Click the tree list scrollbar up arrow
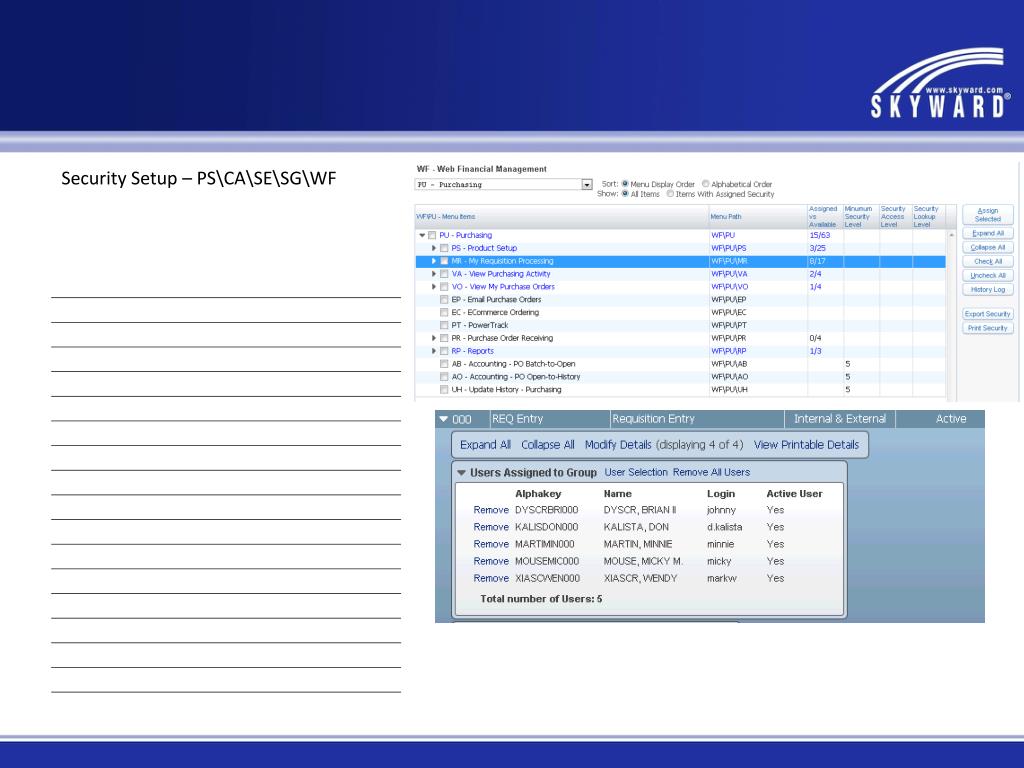This screenshot has width=1024, height=768. click(x=952, y=234)
